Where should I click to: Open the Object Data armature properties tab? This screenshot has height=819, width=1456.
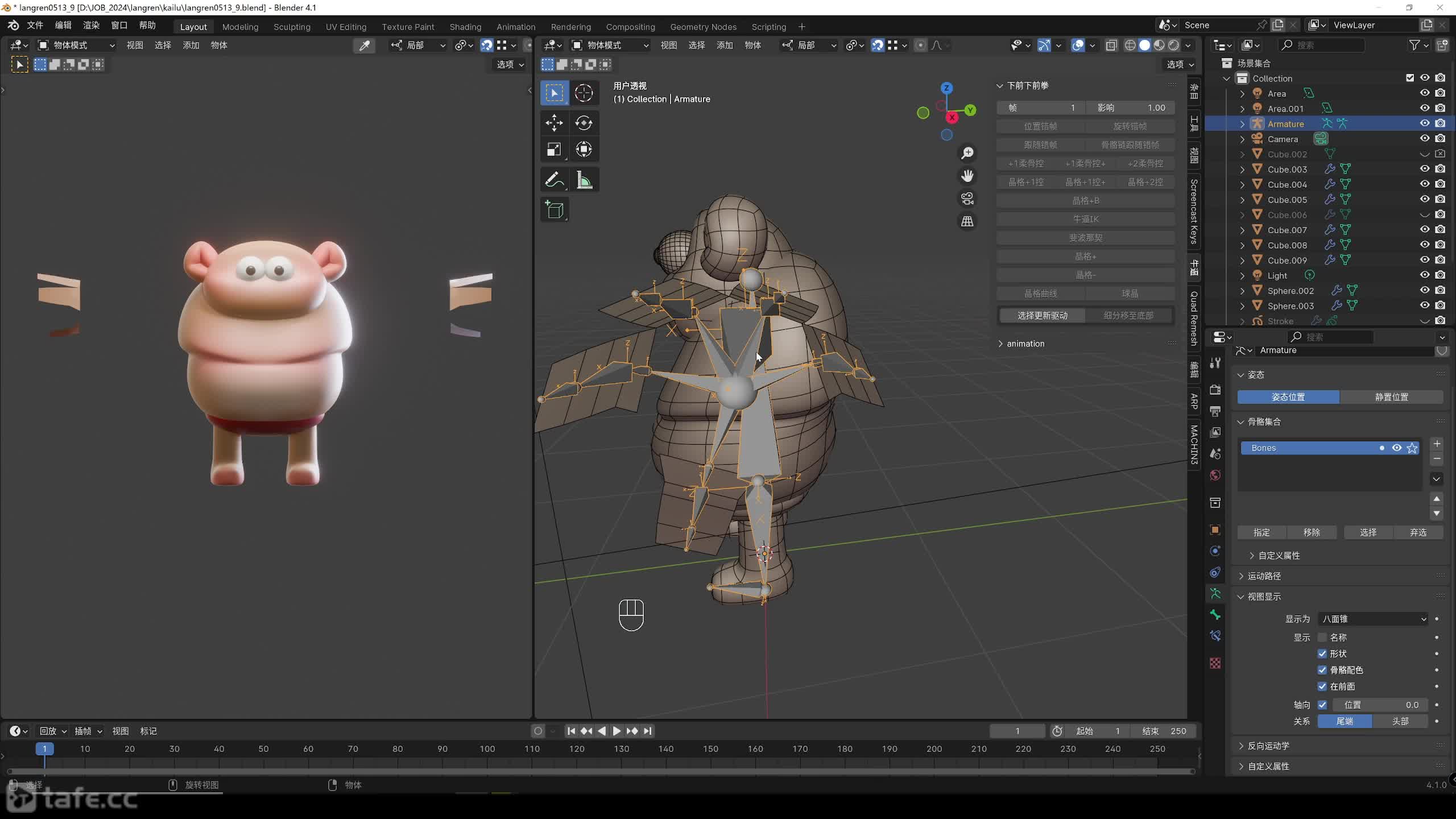[x=1215, y=594]
